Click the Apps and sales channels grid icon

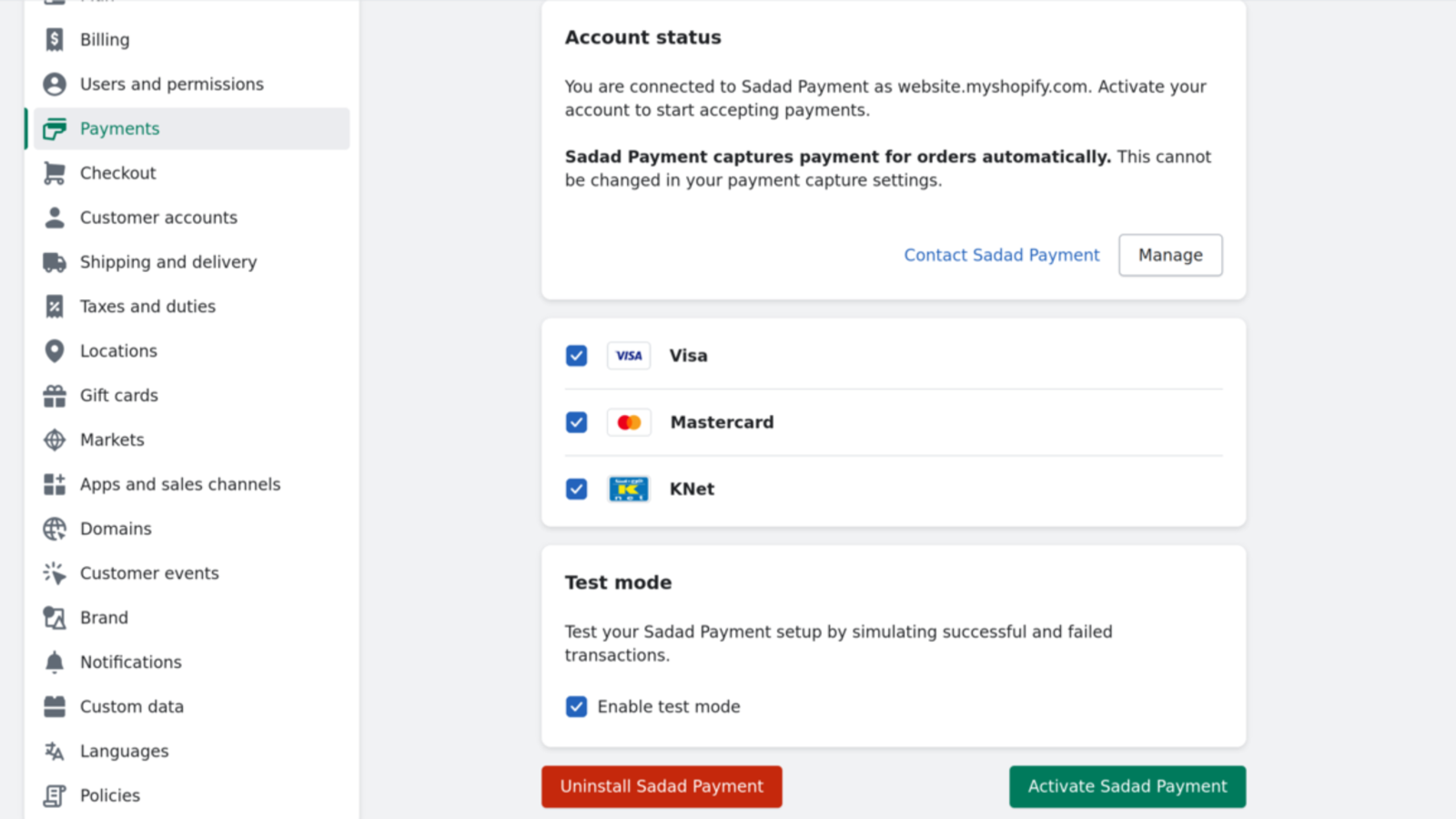pyautogui.click(x=55, y=484)
